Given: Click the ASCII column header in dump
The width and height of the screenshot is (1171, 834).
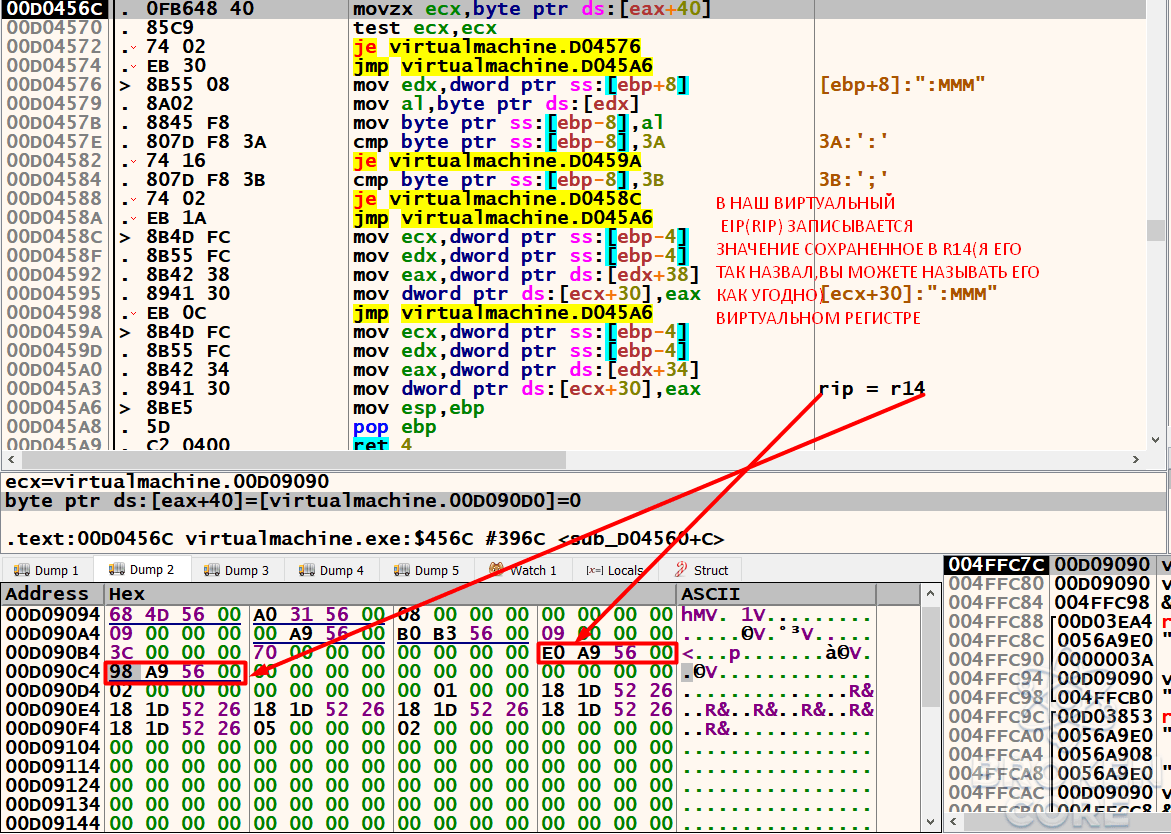Looking at the screenshot, I should point(777,594).
